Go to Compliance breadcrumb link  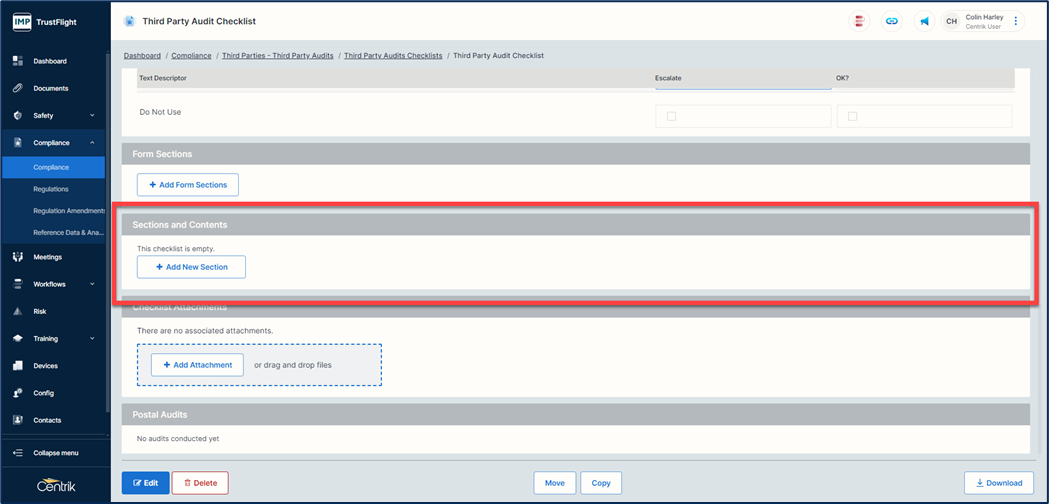[191, 56]
